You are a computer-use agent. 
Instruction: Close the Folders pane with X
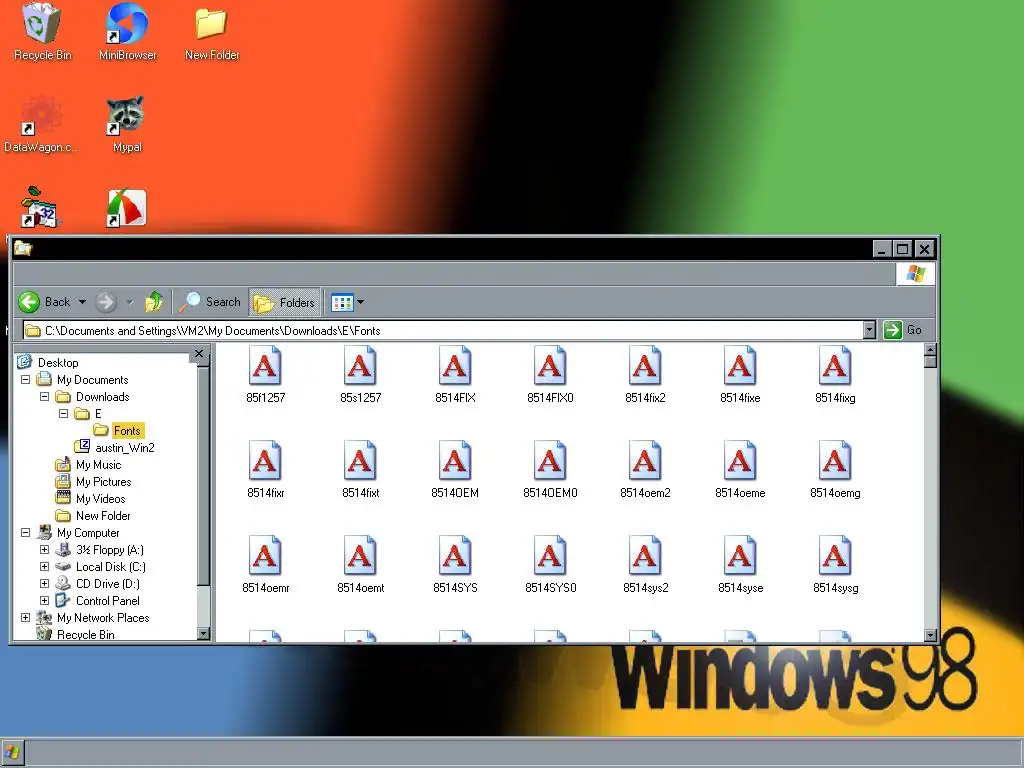point(199,354)
